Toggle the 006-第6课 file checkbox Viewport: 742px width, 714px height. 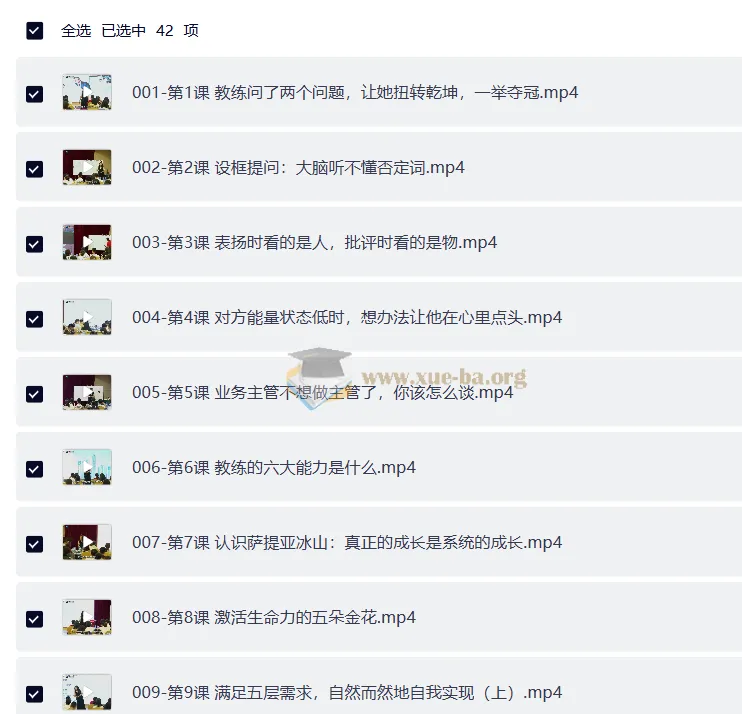(35, 469)
